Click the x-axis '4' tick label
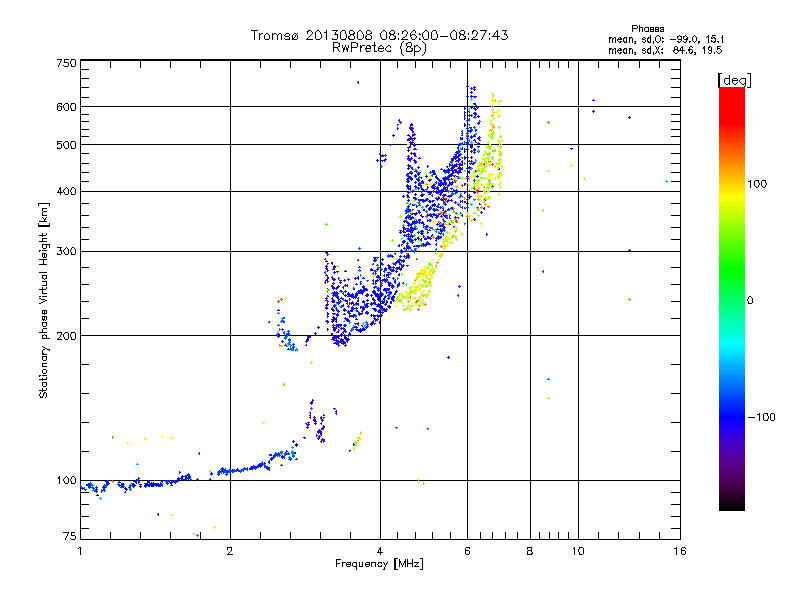Image resolution: width=800 pixels, height=600 pixels. (x=380, y=551)
